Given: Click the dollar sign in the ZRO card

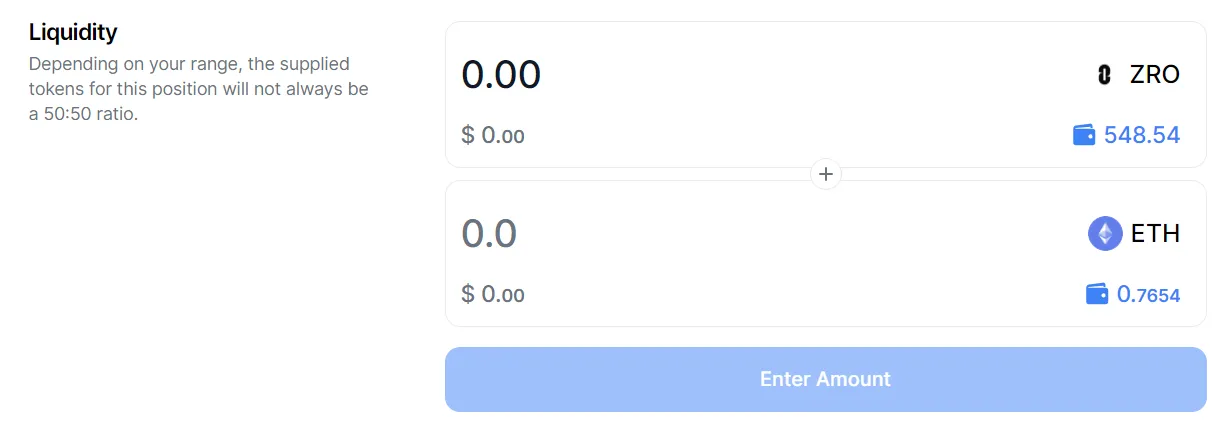Looking at the screenshot, I should coord(468,135).
